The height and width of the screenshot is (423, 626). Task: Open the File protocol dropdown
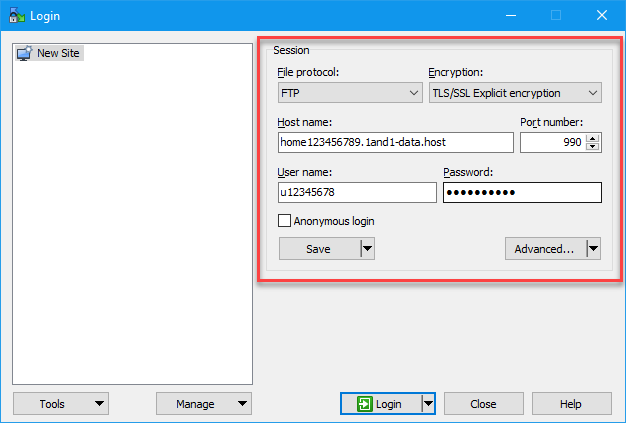pyautogui.click(x=350, y=93)
